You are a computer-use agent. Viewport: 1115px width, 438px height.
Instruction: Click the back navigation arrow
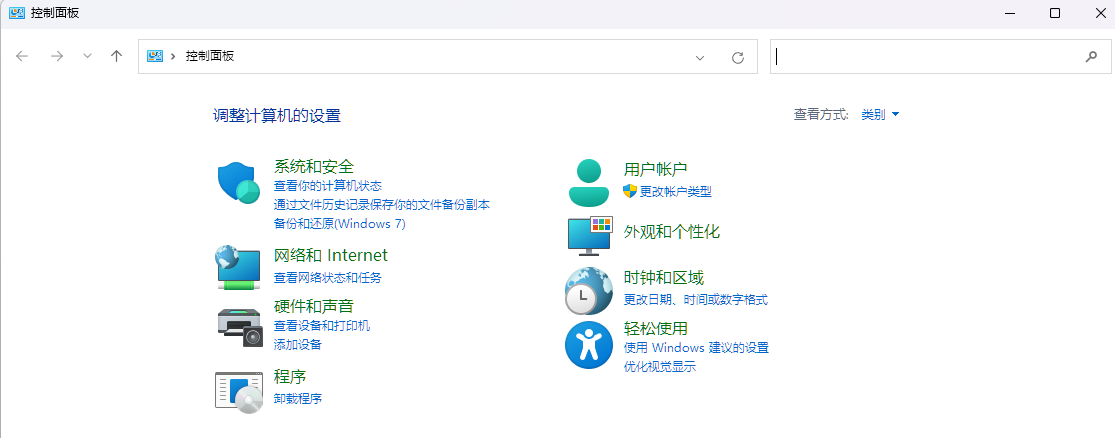(22, 56)
